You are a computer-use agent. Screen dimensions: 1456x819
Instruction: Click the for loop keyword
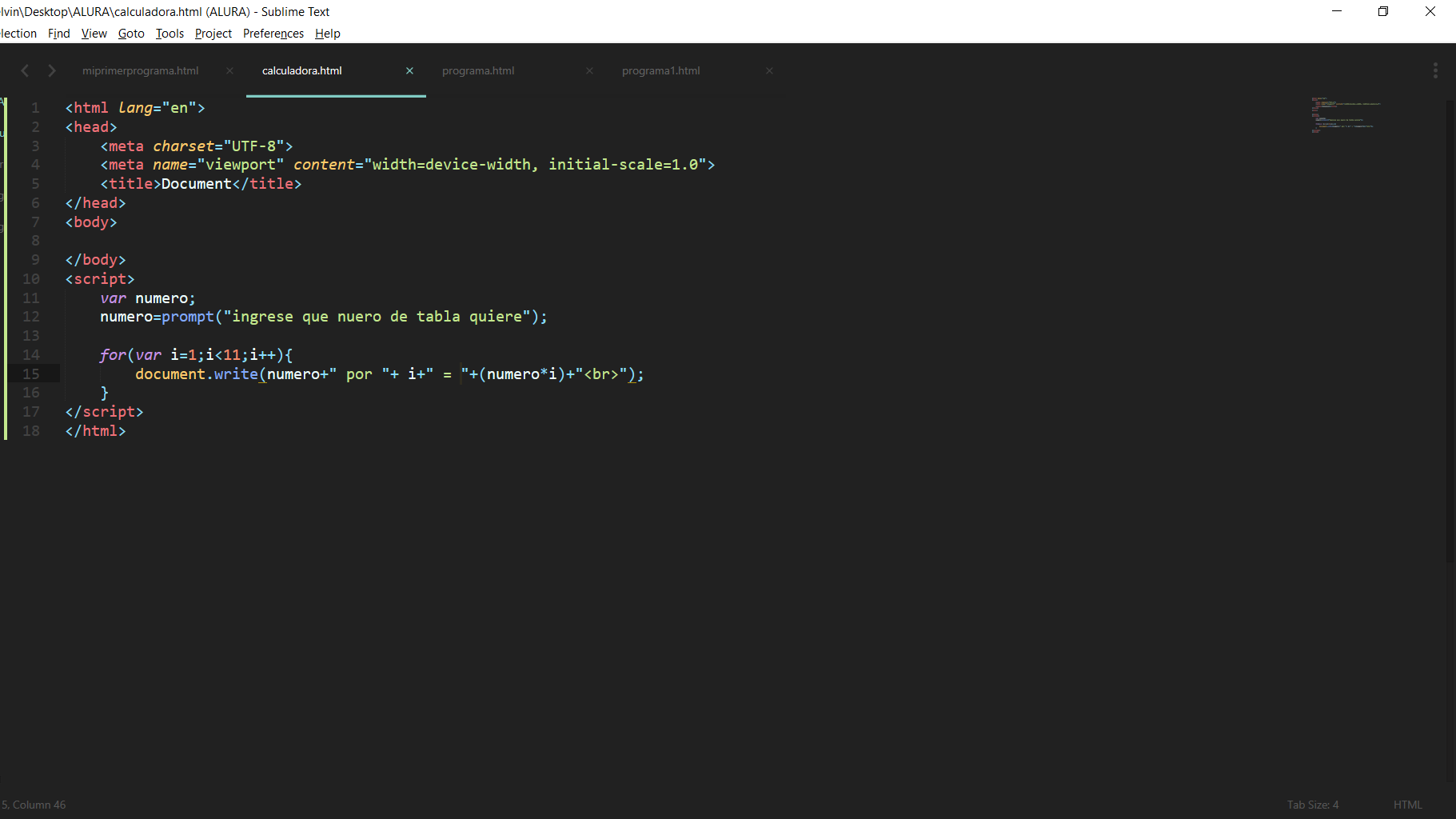pyautogui.click(x=113, y=355)
